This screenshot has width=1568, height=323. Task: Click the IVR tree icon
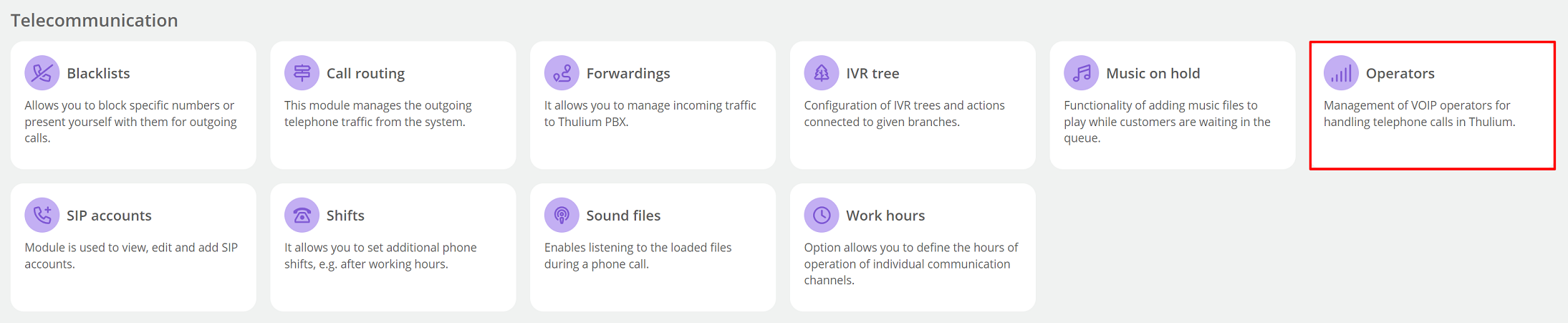(x=822, y=73)
